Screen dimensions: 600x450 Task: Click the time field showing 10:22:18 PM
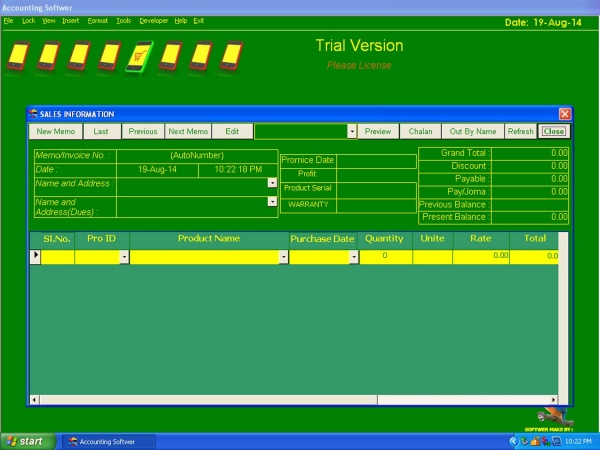(238, 170)
